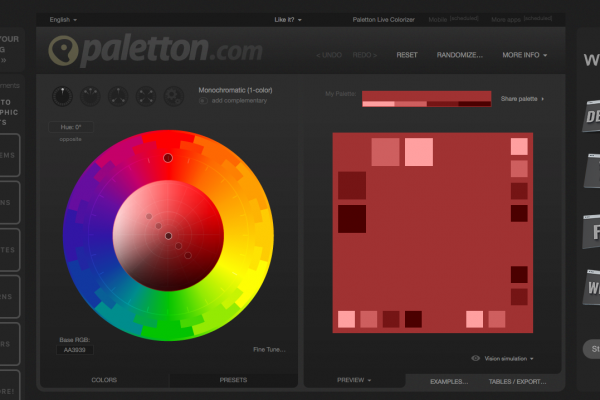The image size is (600, 400).
Task: Click the lightest shade dot in the inner wheel
Action: click(149, 217)
